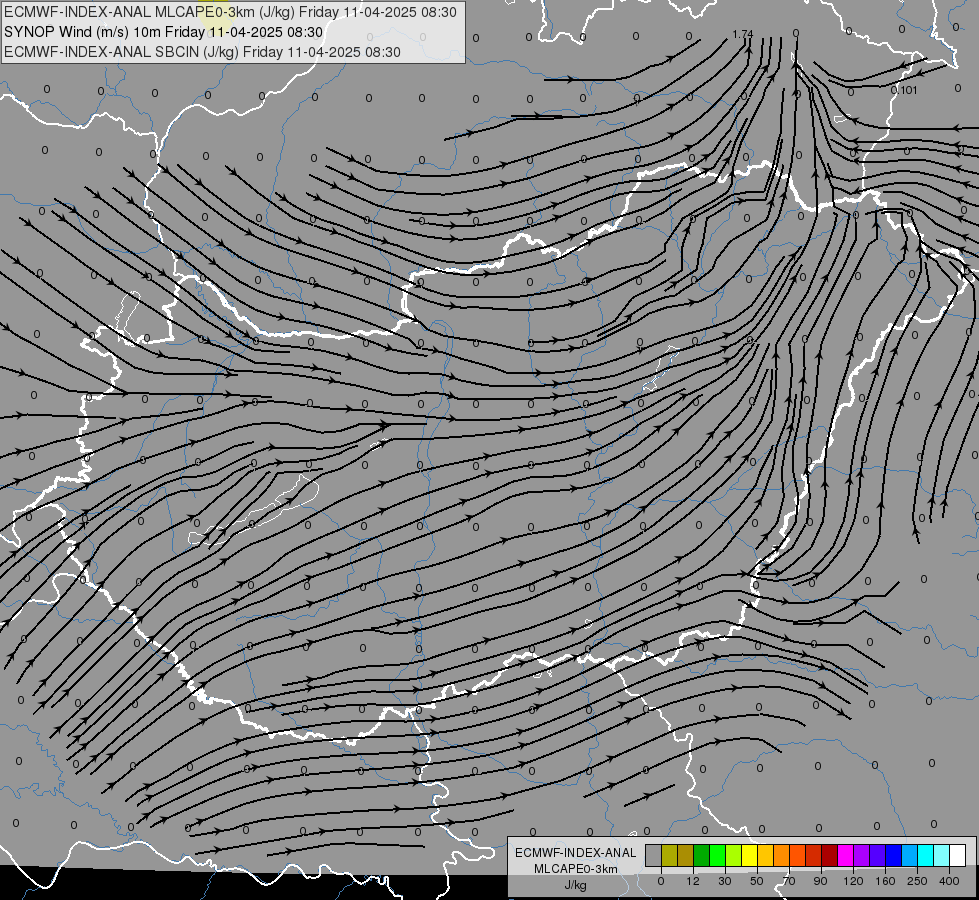Click the legend scale value 160
Viewport: 979px width, 900px height.
tap(885, 881)
